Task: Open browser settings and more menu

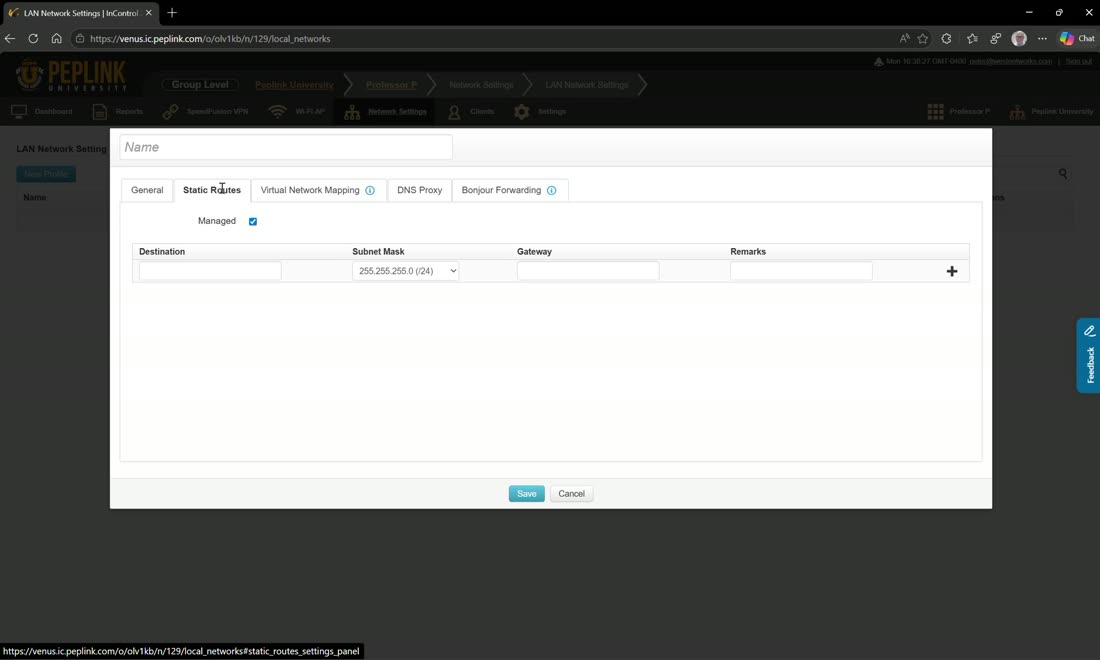Action: (1042, 39)
